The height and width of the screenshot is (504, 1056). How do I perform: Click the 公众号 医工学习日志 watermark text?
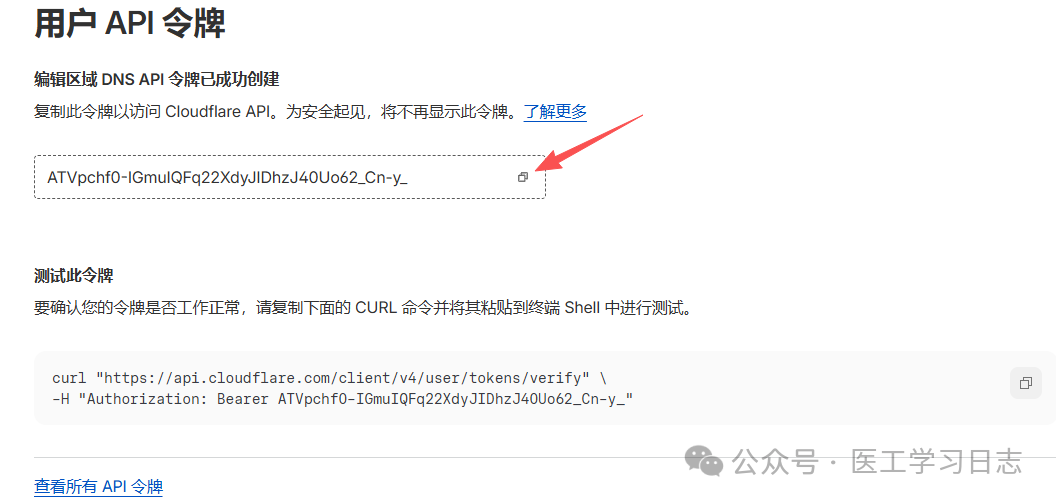pyautogui.click(x=877, y=462)
